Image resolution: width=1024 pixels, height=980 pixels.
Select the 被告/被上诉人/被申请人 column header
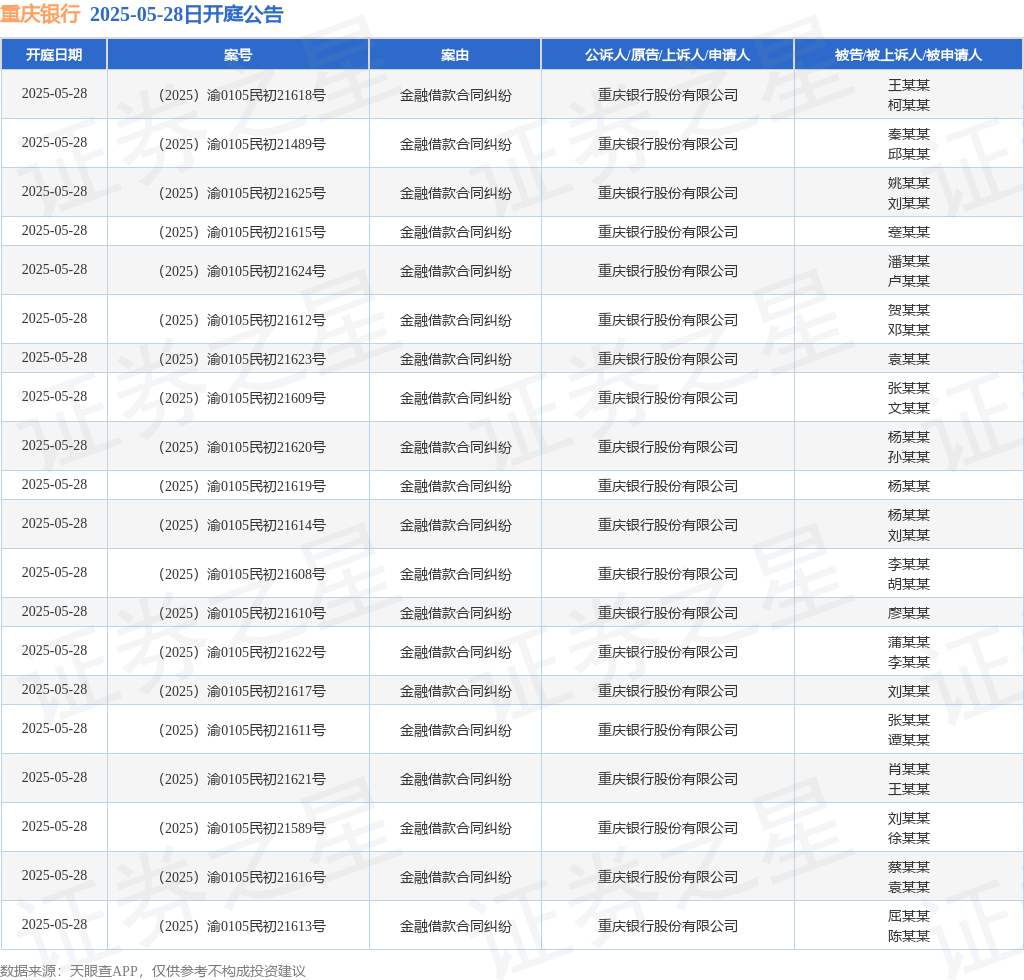click(x=908, y=55)
